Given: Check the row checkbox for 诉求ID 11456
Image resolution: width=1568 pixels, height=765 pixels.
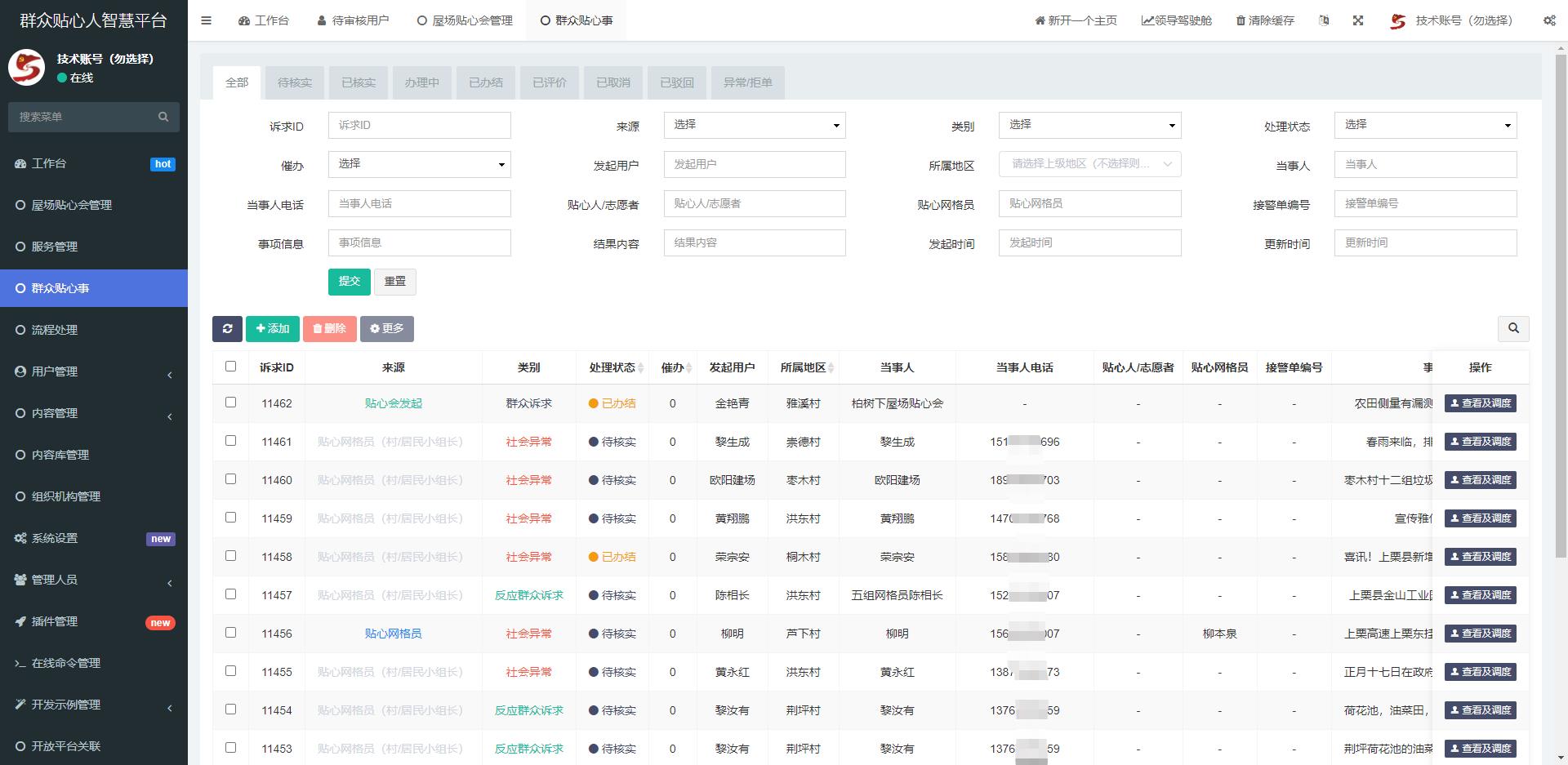Looking at the screenshot, I should coord(230,633).
